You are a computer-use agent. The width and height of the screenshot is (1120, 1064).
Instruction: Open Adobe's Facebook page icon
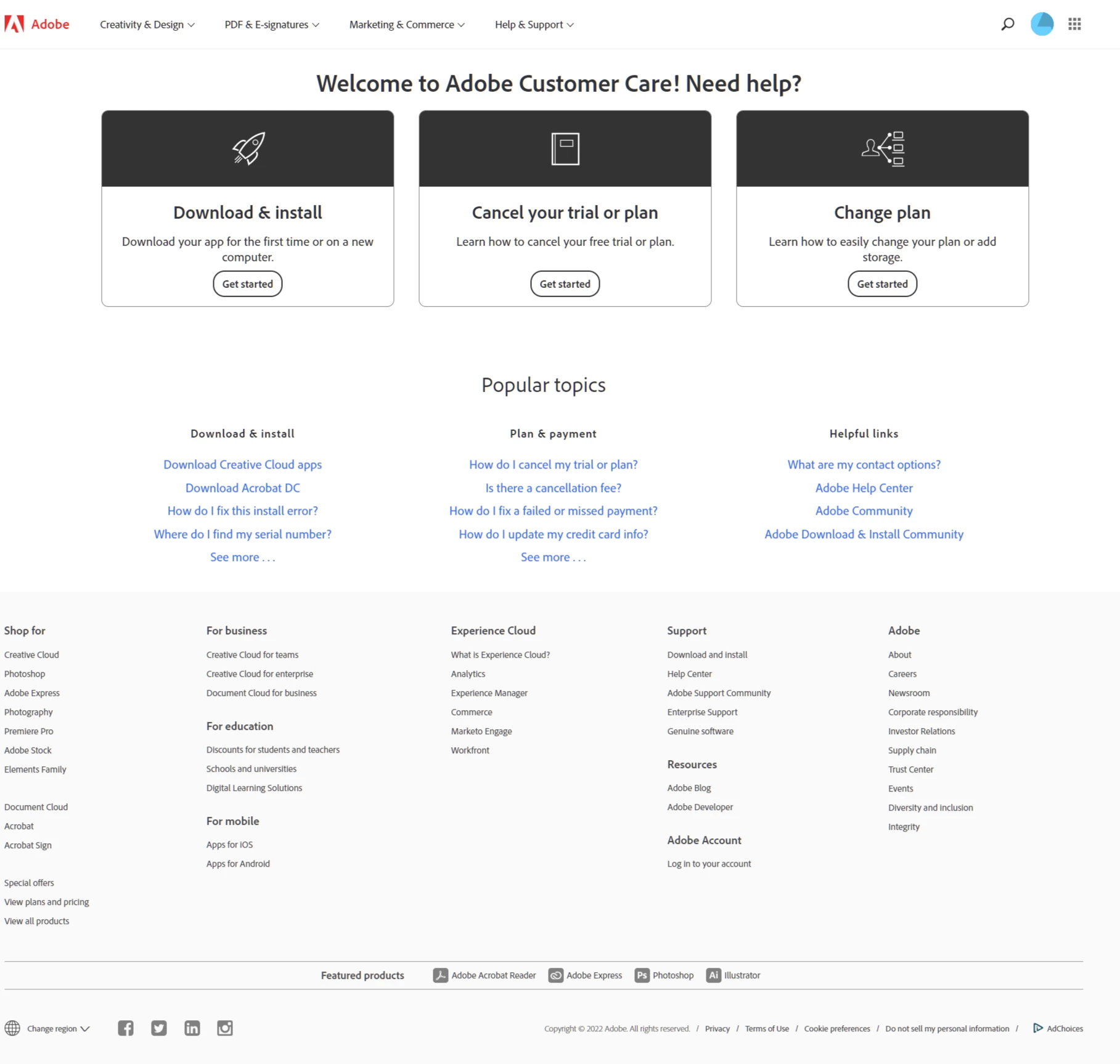pos(126,1028)
